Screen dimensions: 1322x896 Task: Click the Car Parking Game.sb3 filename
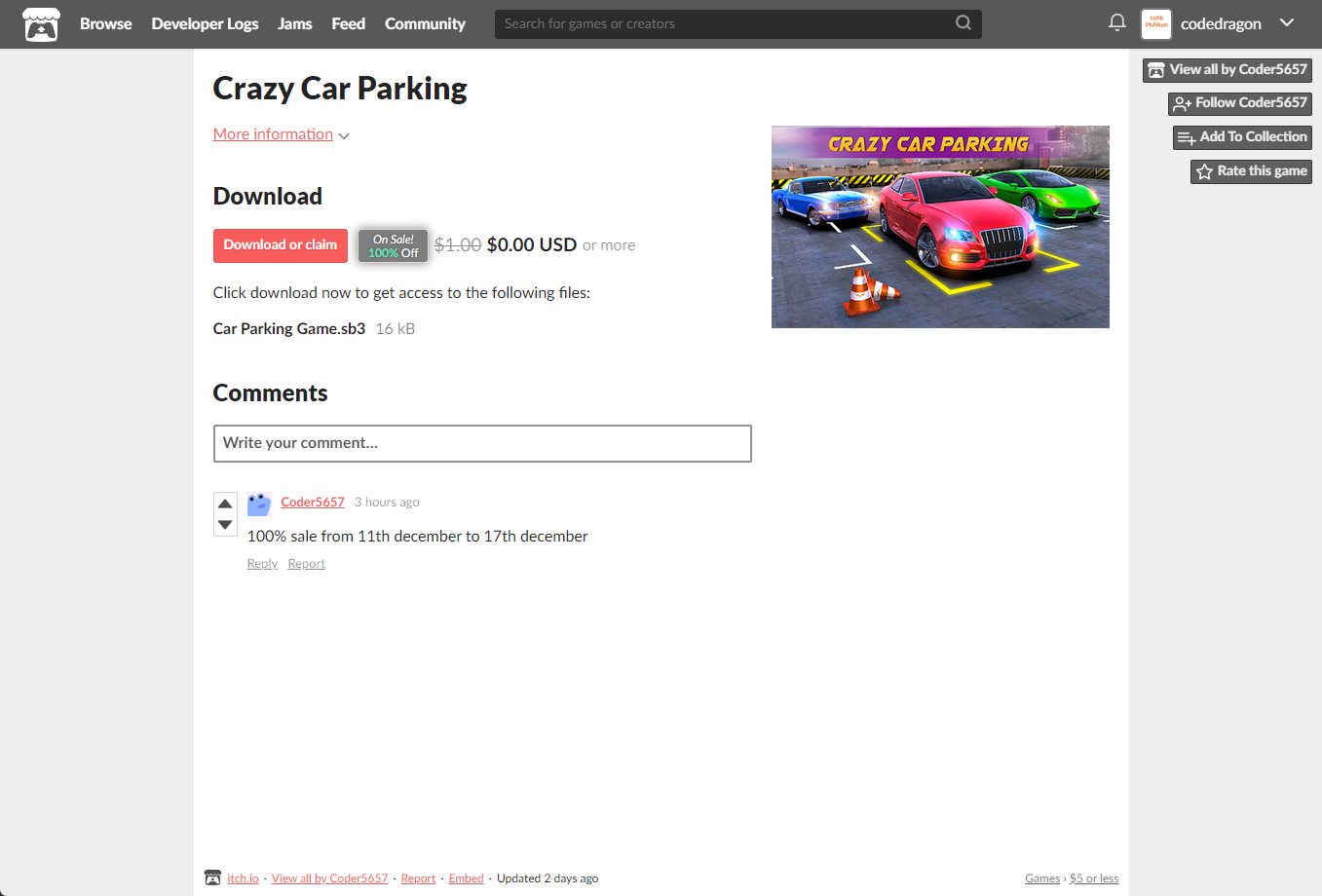click(289, 329)
